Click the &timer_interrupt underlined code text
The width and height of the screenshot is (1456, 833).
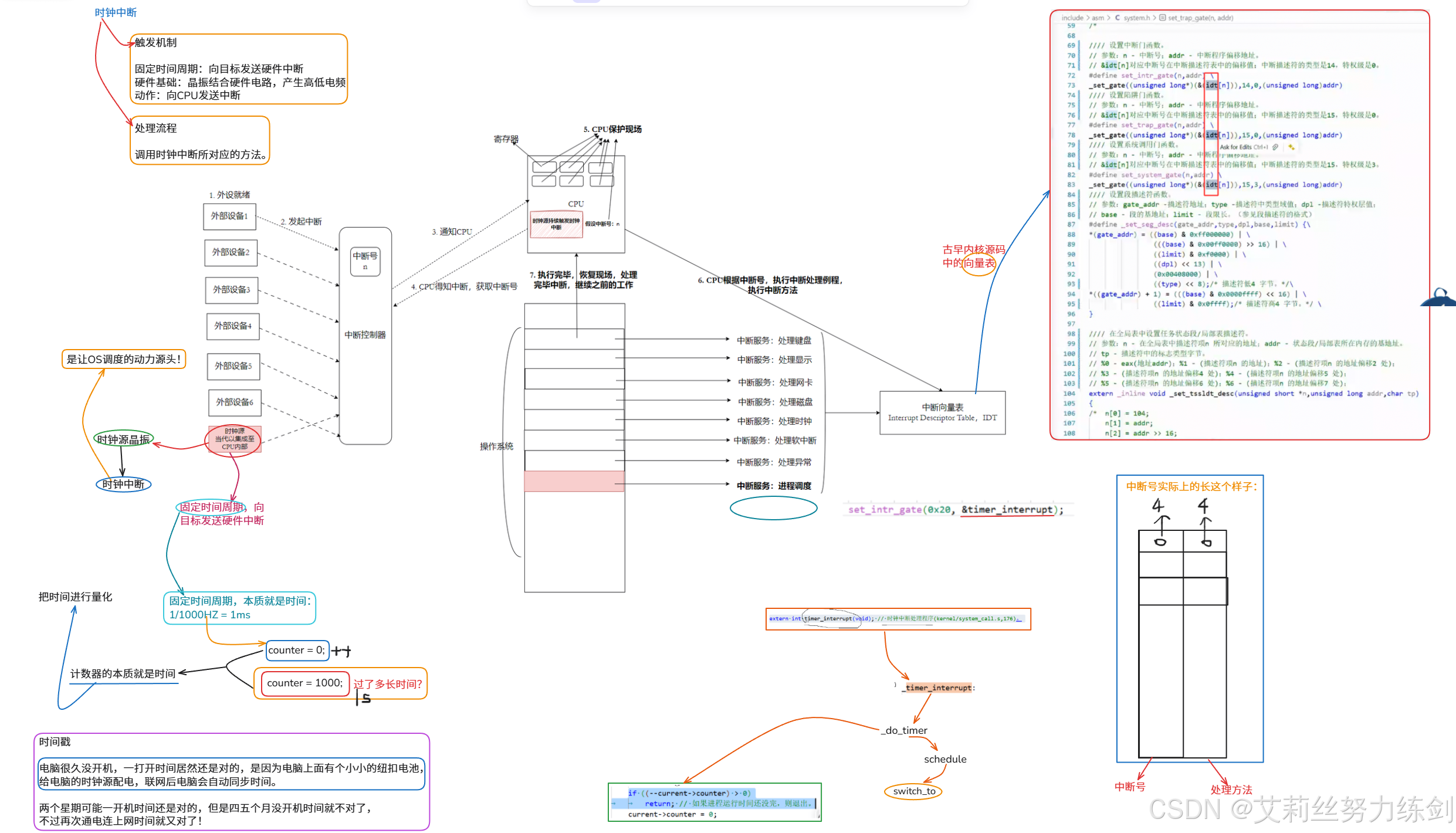click(1007, 510)
